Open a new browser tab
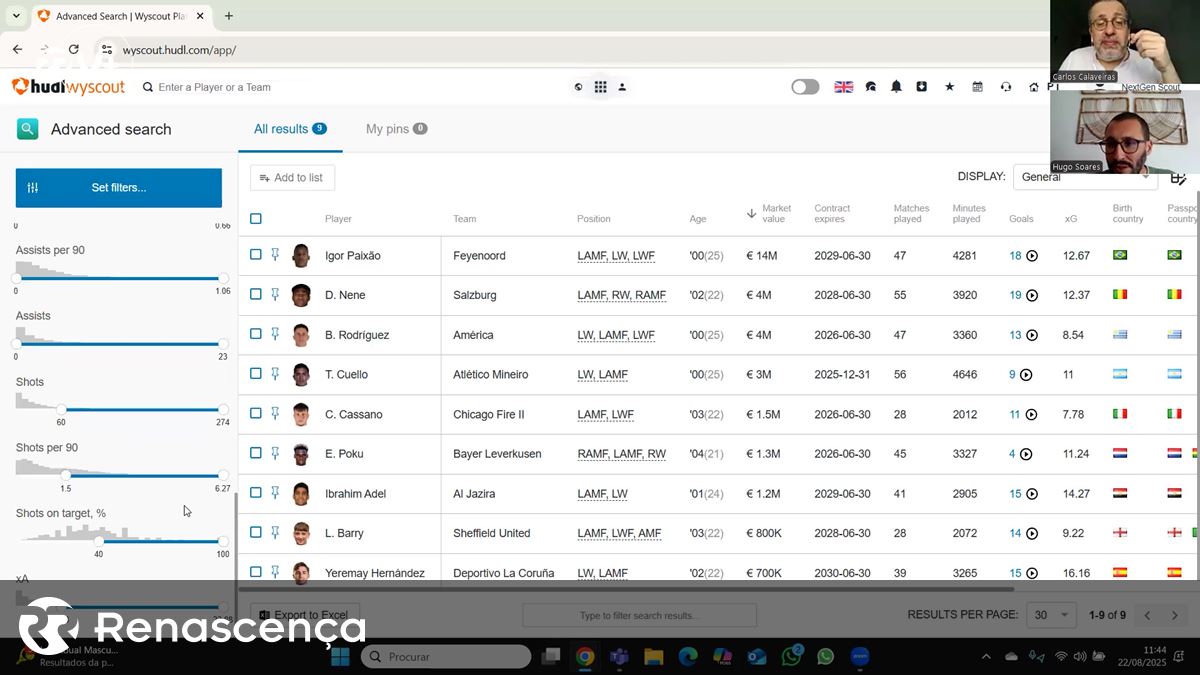Image resolution: width=1200 pixels, height=675 pixels. click(x=229, y=16)
